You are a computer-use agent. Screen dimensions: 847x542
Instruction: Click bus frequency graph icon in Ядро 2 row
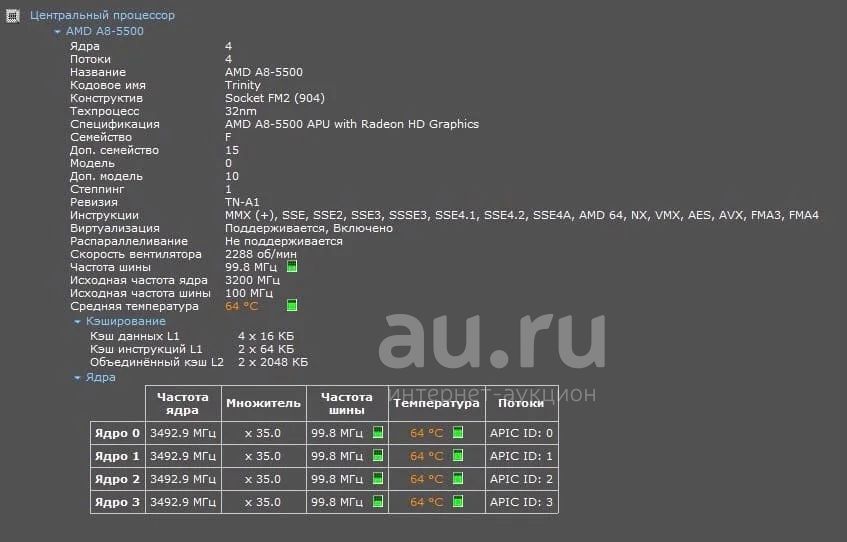coord(378,478)
